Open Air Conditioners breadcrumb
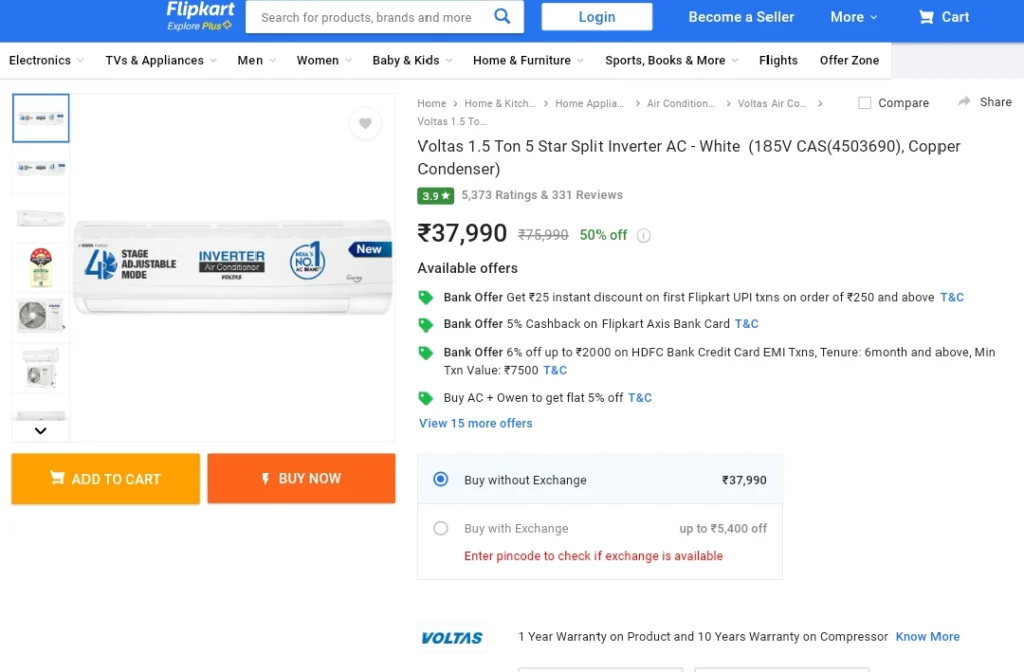 click(x=680, y=103)
